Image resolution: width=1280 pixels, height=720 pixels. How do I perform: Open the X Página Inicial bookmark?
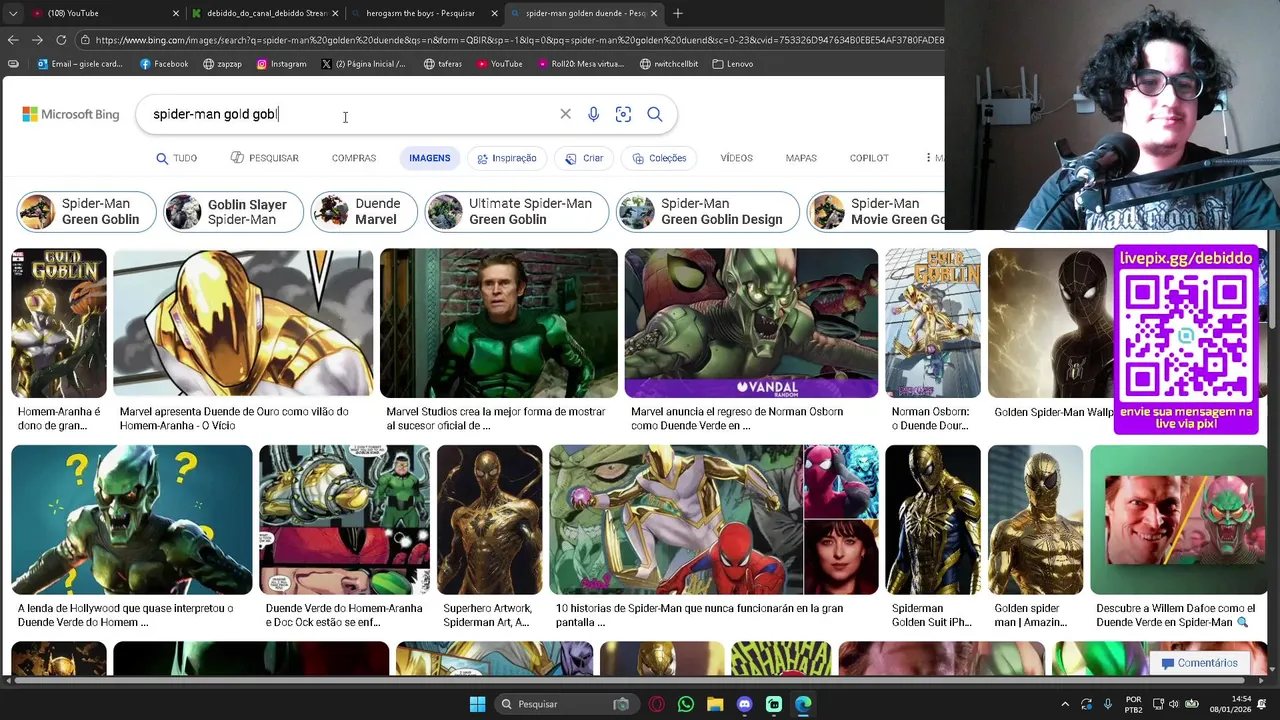363,64
